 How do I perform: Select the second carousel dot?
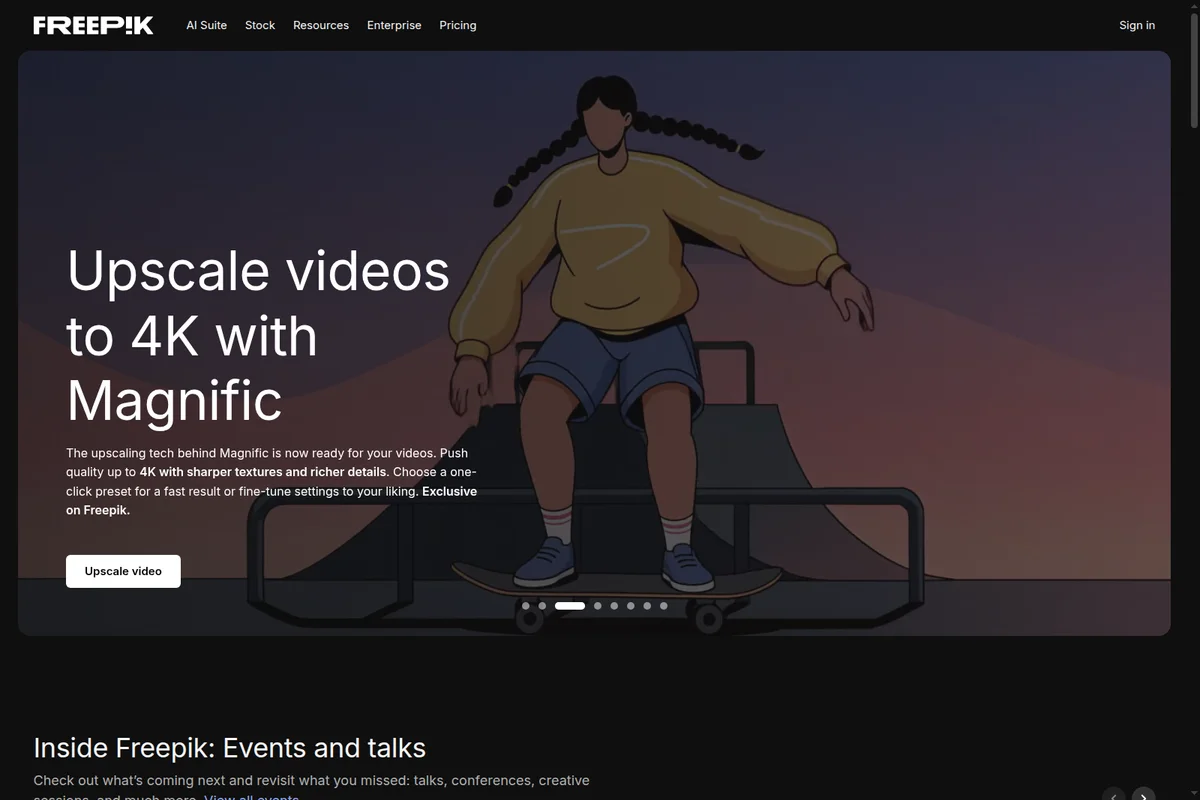(542, 605)
